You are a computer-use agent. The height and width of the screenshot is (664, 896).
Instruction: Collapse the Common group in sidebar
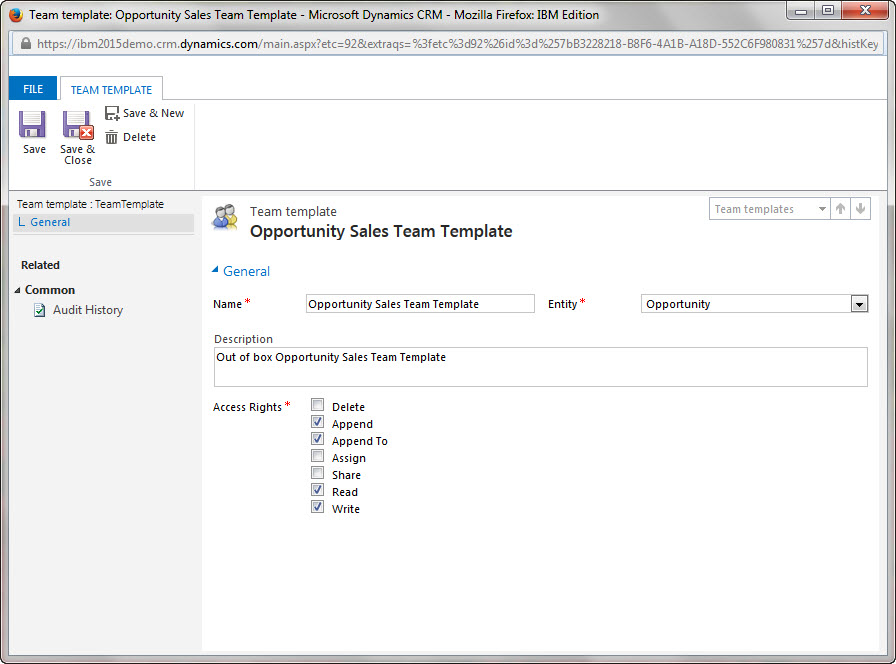(x=18, y=290)
